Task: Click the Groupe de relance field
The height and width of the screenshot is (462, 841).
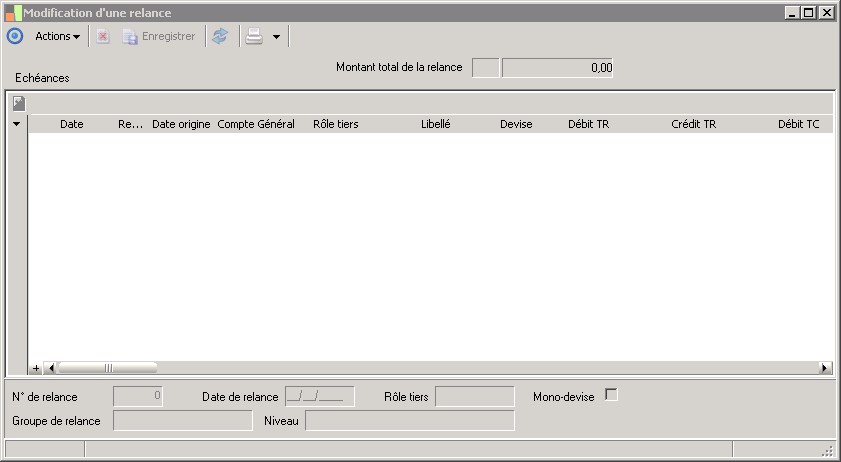Action: click(182, 421)
